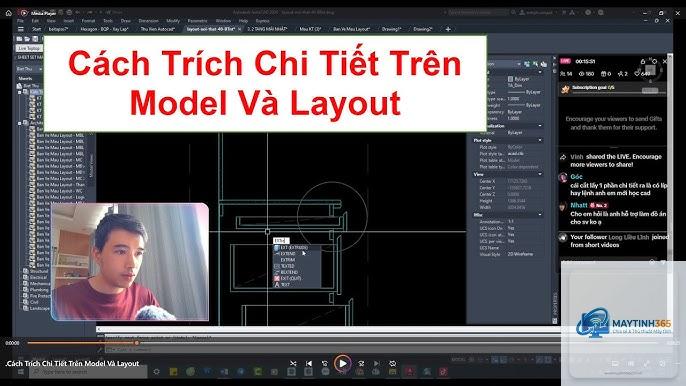Choose TEXT from the command suggestions

coord(297,284)
